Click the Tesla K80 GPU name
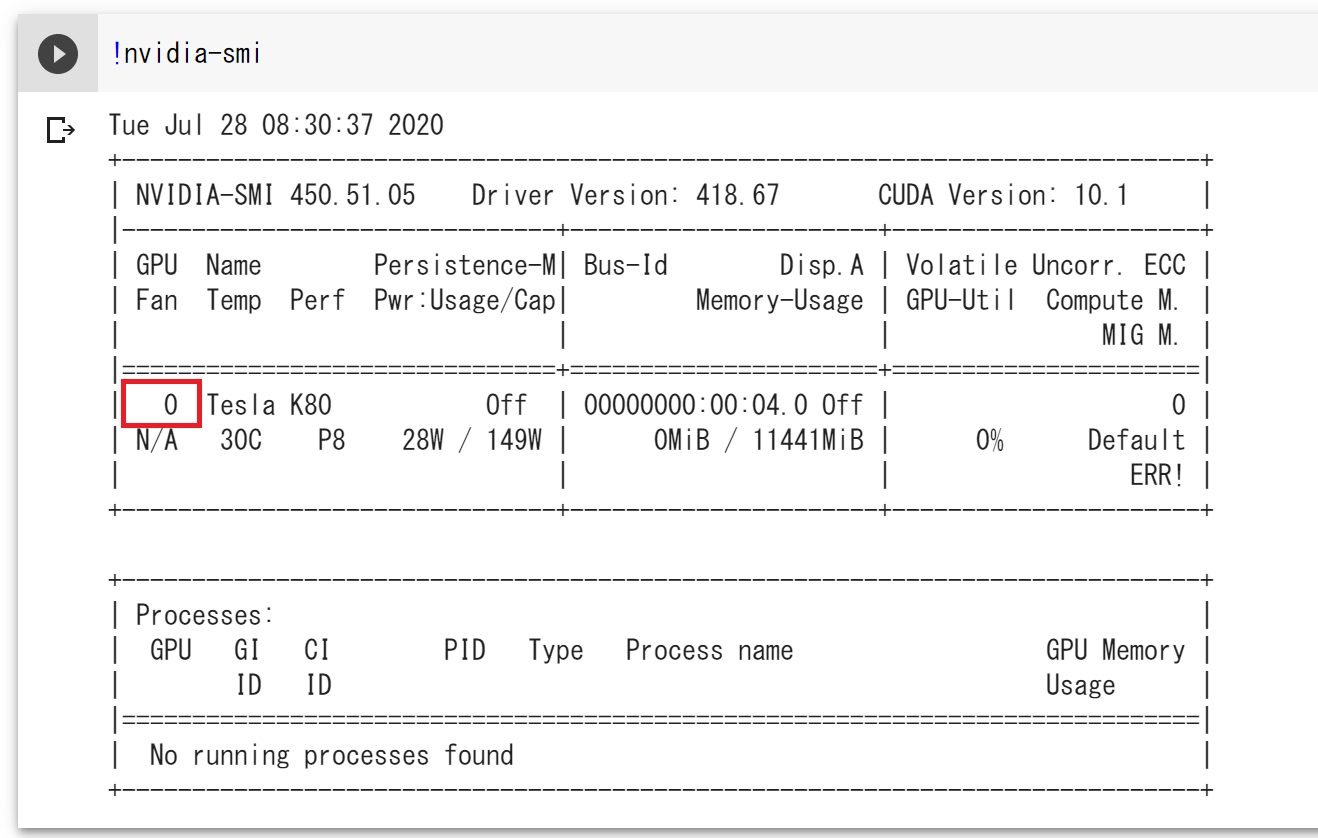The image size is (1318, 838). coord(269,405)
